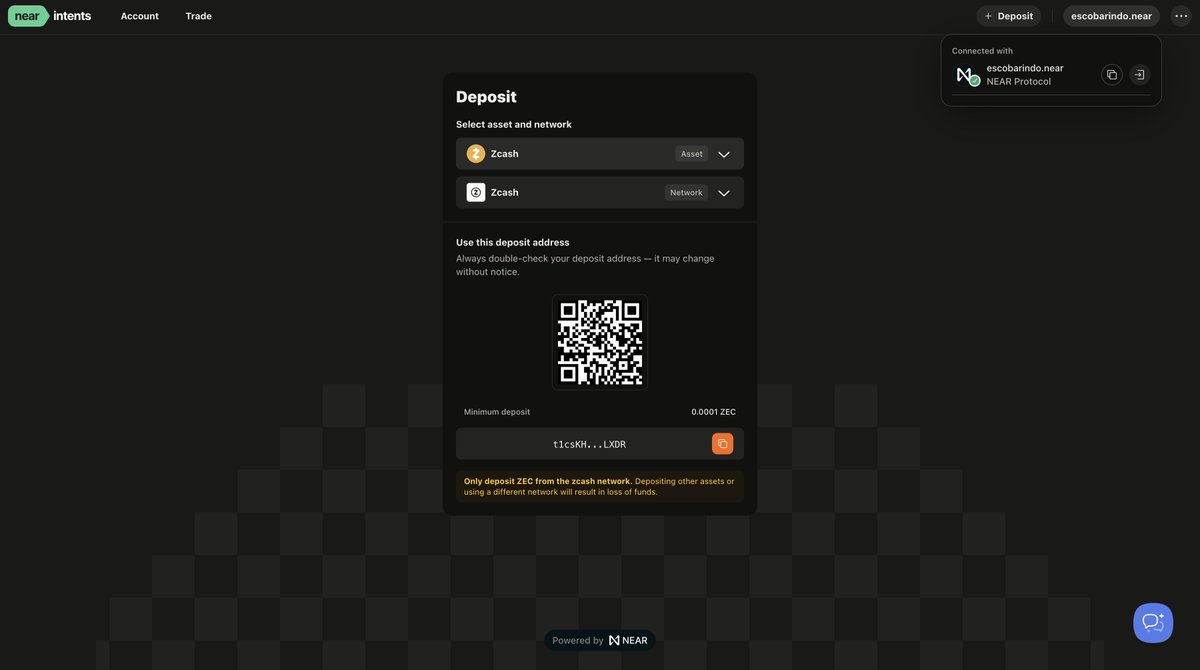Click the Network tag label
This screenshot has height=670, width=1200.
686,193
